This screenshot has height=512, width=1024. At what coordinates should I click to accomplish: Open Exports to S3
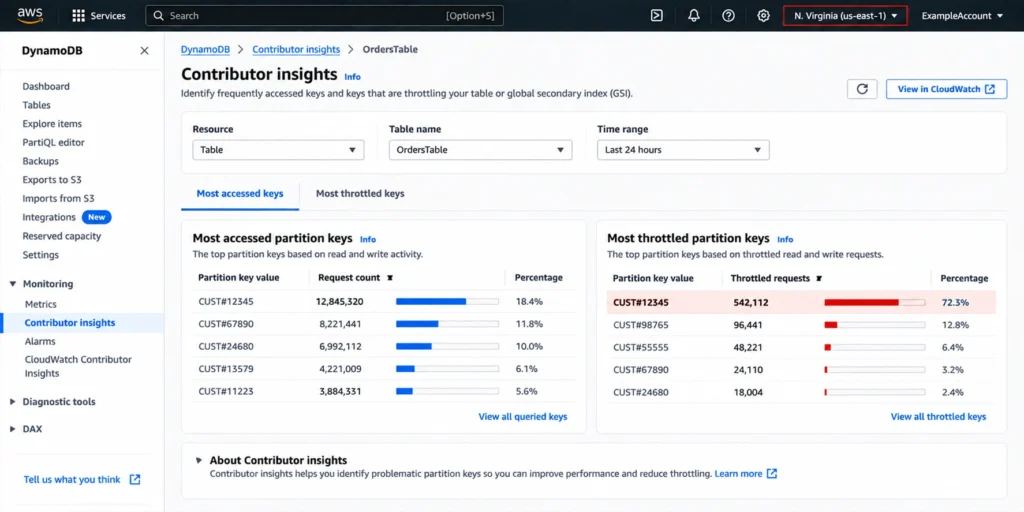pos(52,180)
